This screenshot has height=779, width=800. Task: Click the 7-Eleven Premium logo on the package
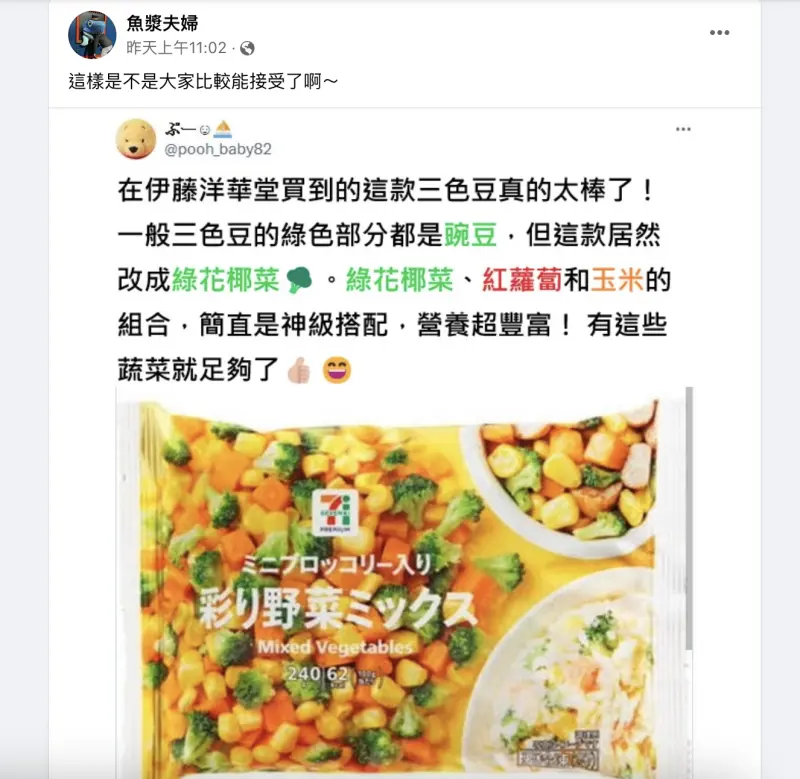[x=335, y=513]
